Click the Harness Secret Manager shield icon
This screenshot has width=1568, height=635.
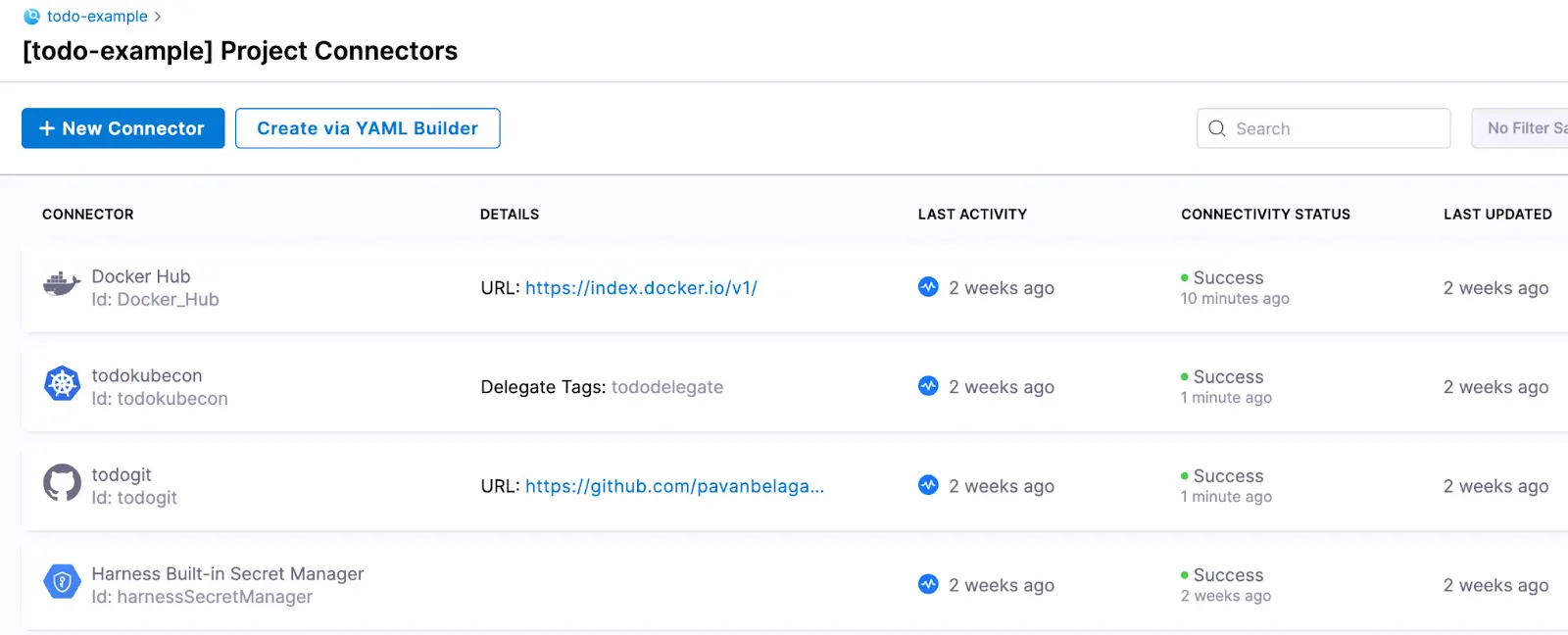[62, 582]
